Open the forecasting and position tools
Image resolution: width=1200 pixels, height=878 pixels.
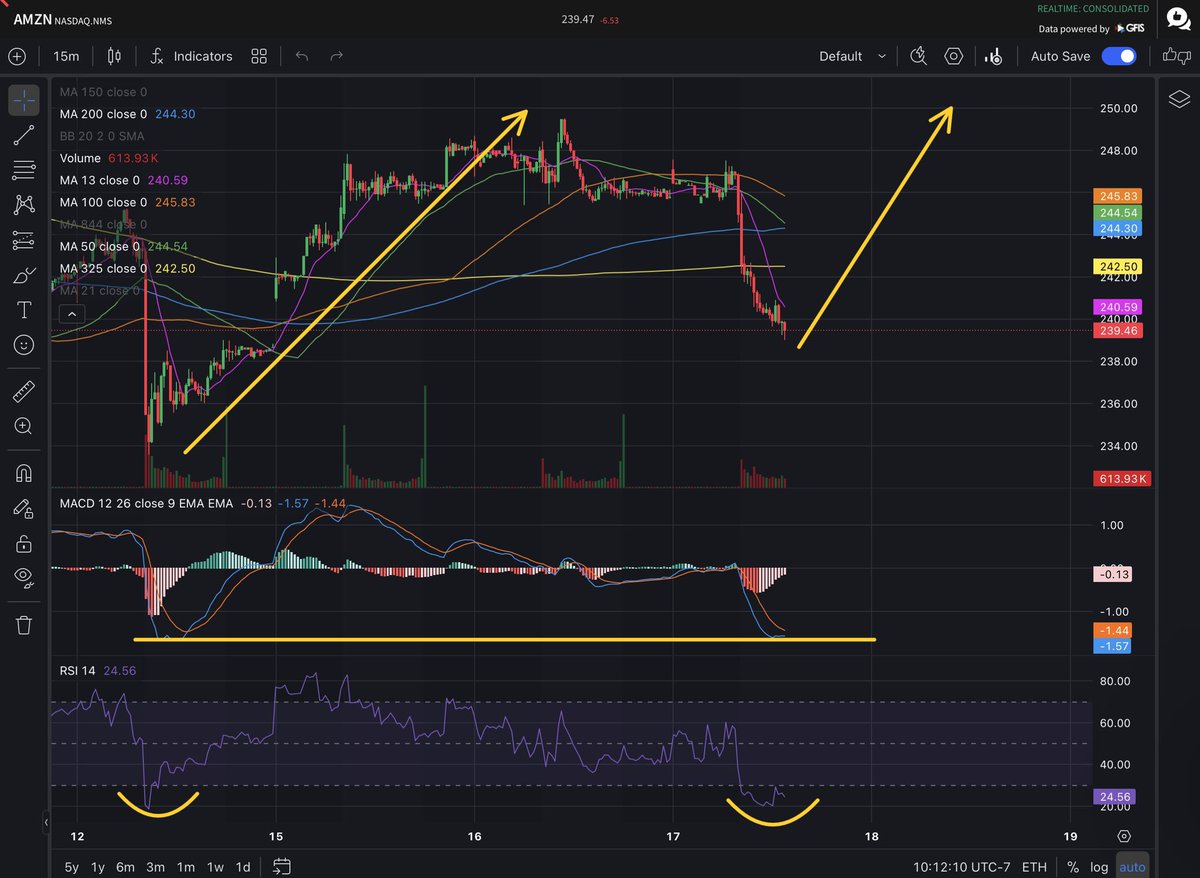(x=24, y=240)
